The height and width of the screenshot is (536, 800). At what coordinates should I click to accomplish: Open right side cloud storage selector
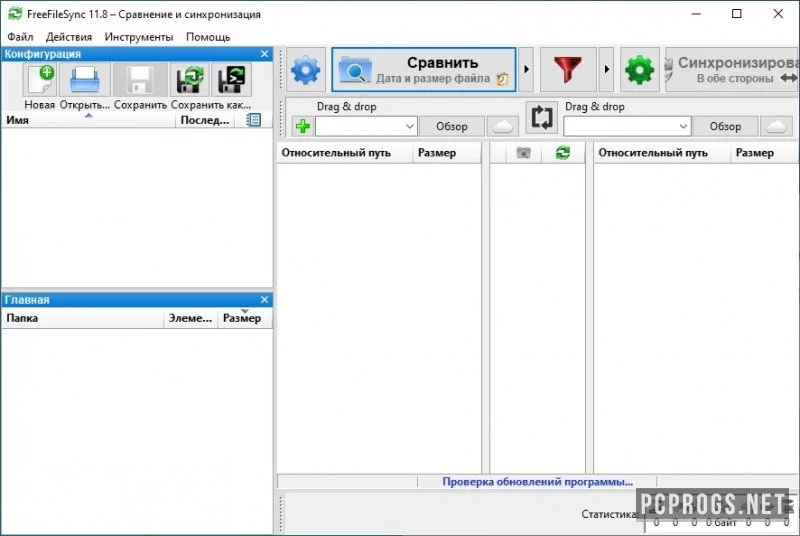pos(776,126)
